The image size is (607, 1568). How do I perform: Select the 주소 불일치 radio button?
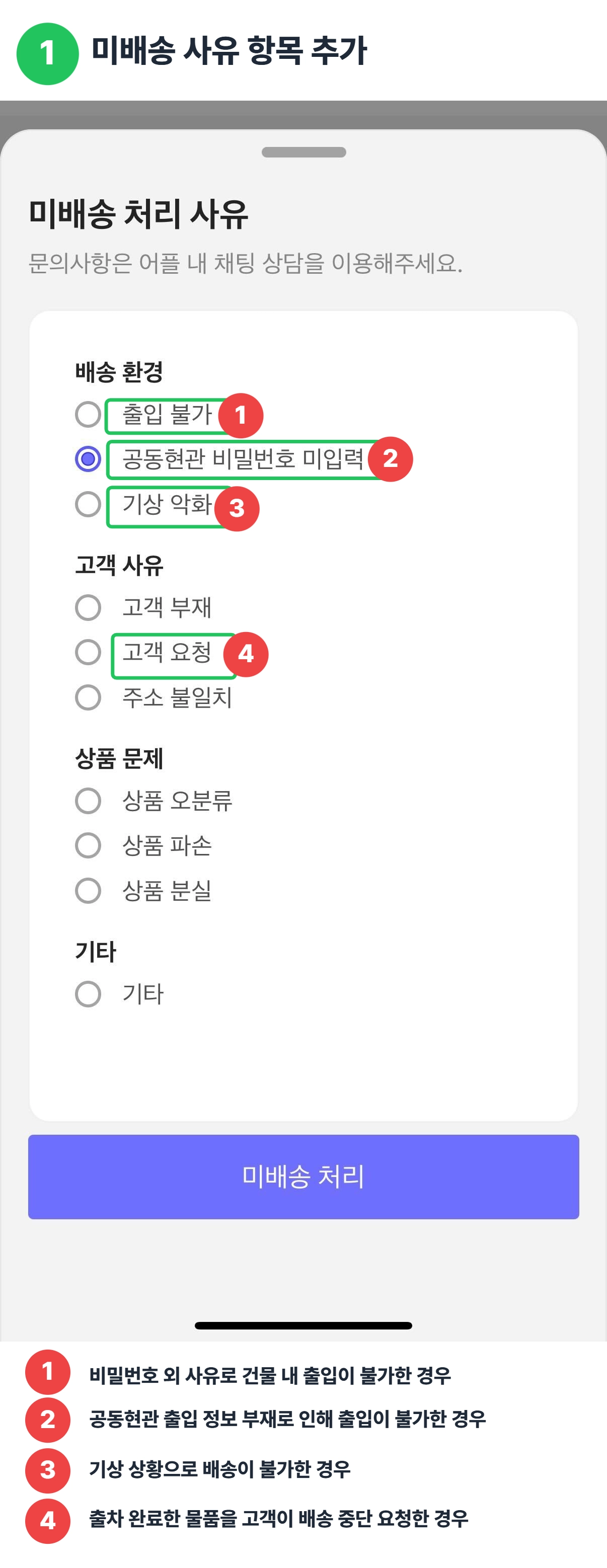(x=88, y=697)
